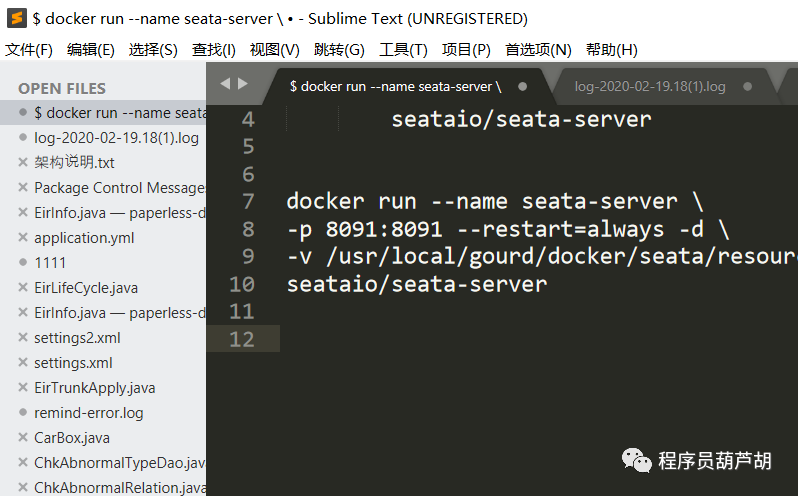
Task: Open the 工具(T) tools menu
Action: click(x=403, y=50)
